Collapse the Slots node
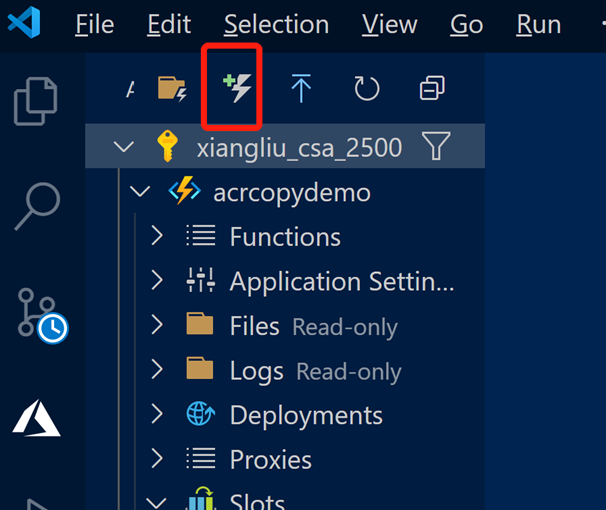Image resolution: width=606 pixels, height=510 pixels. pos(156,502)
